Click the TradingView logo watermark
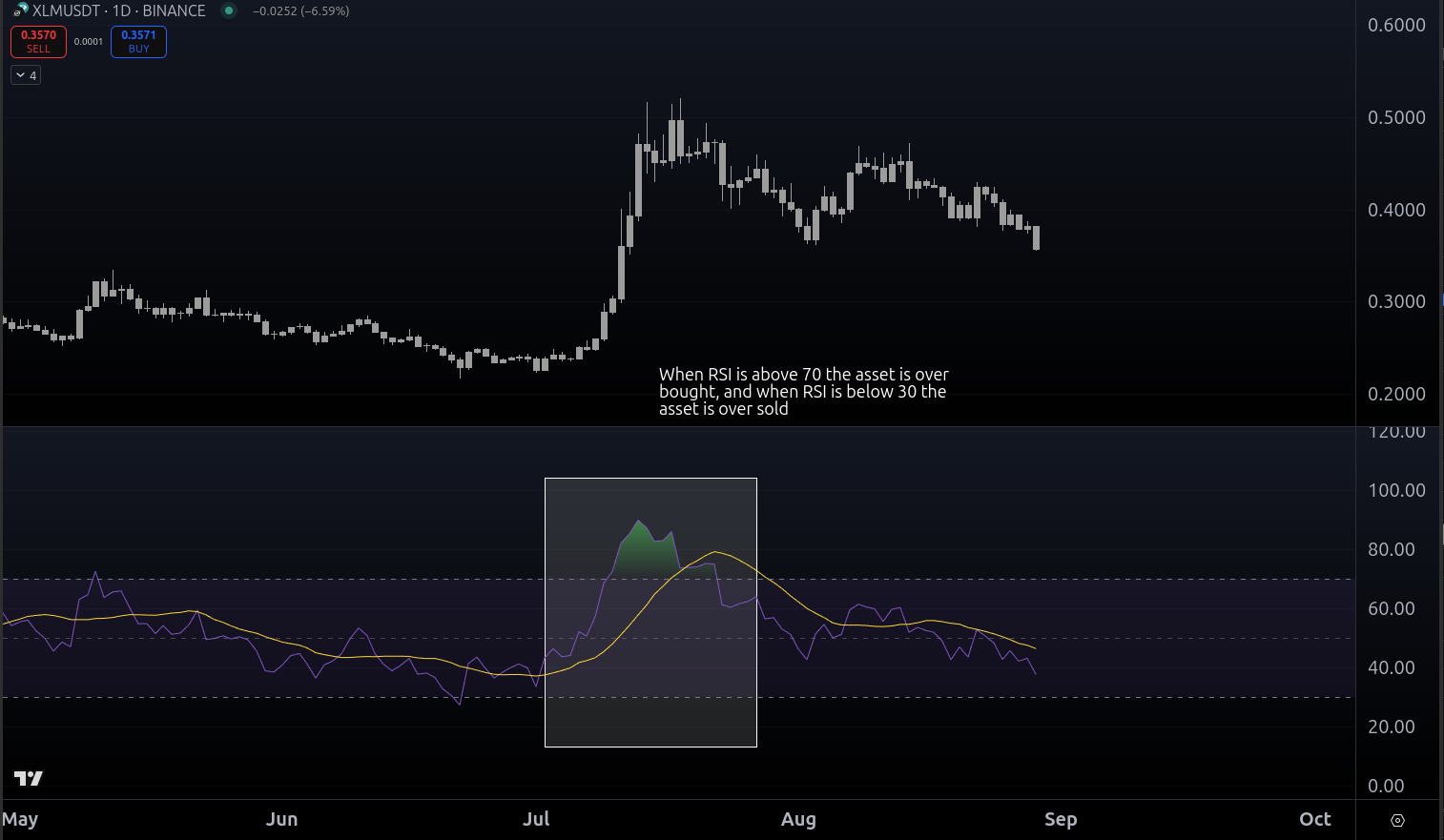This screenshot has width=1444, height=840. click(28, 778)
